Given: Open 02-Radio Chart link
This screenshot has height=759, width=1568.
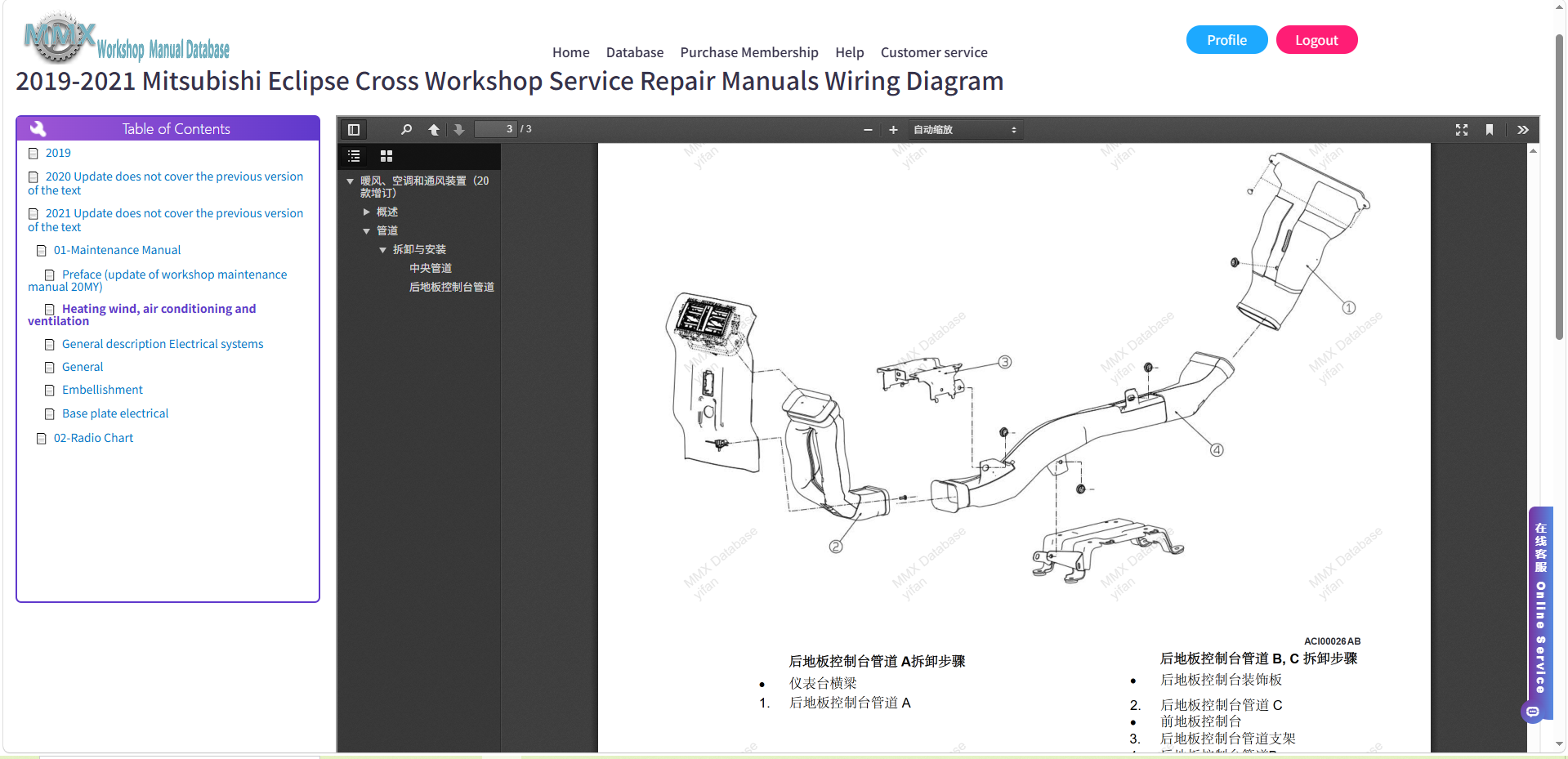Looking at the screenshot, I should click(x=93, y=438).
